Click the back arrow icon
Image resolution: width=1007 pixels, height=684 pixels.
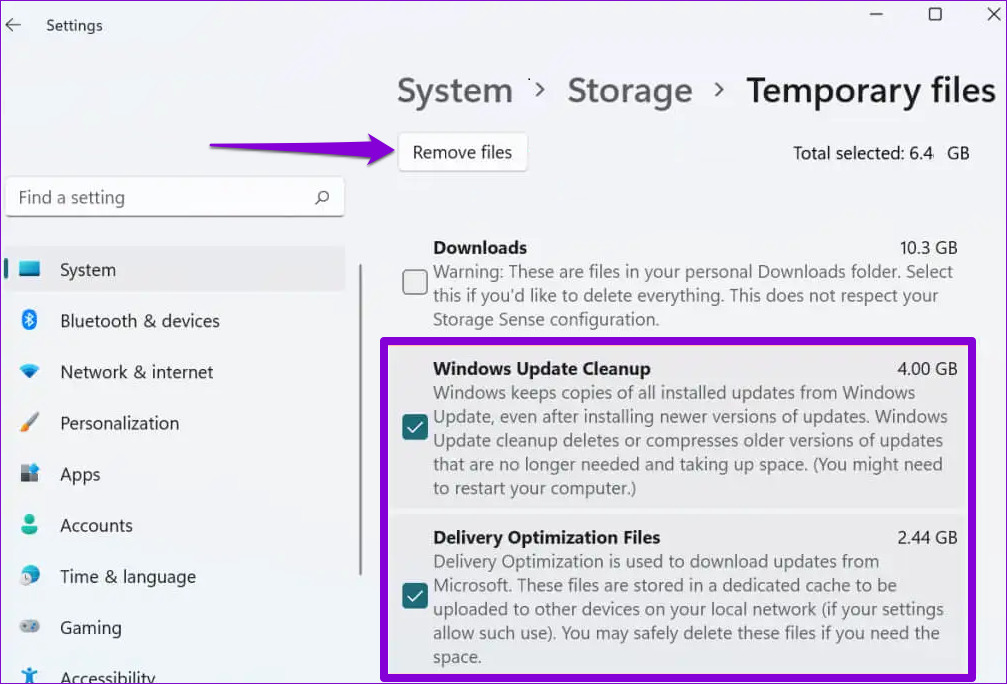(x=14, y=25)
